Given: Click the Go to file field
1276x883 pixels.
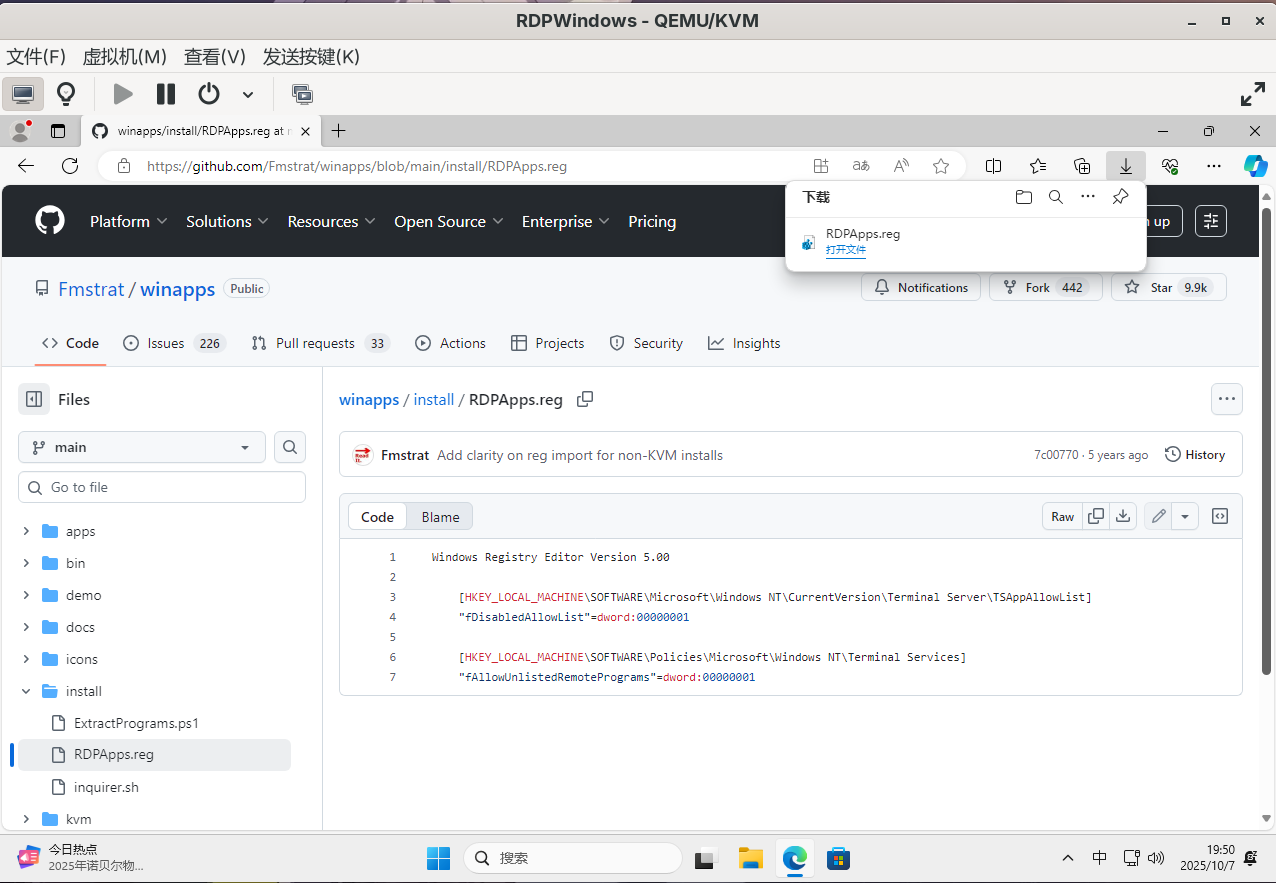Looking at the screenshot, I should 162,487.
